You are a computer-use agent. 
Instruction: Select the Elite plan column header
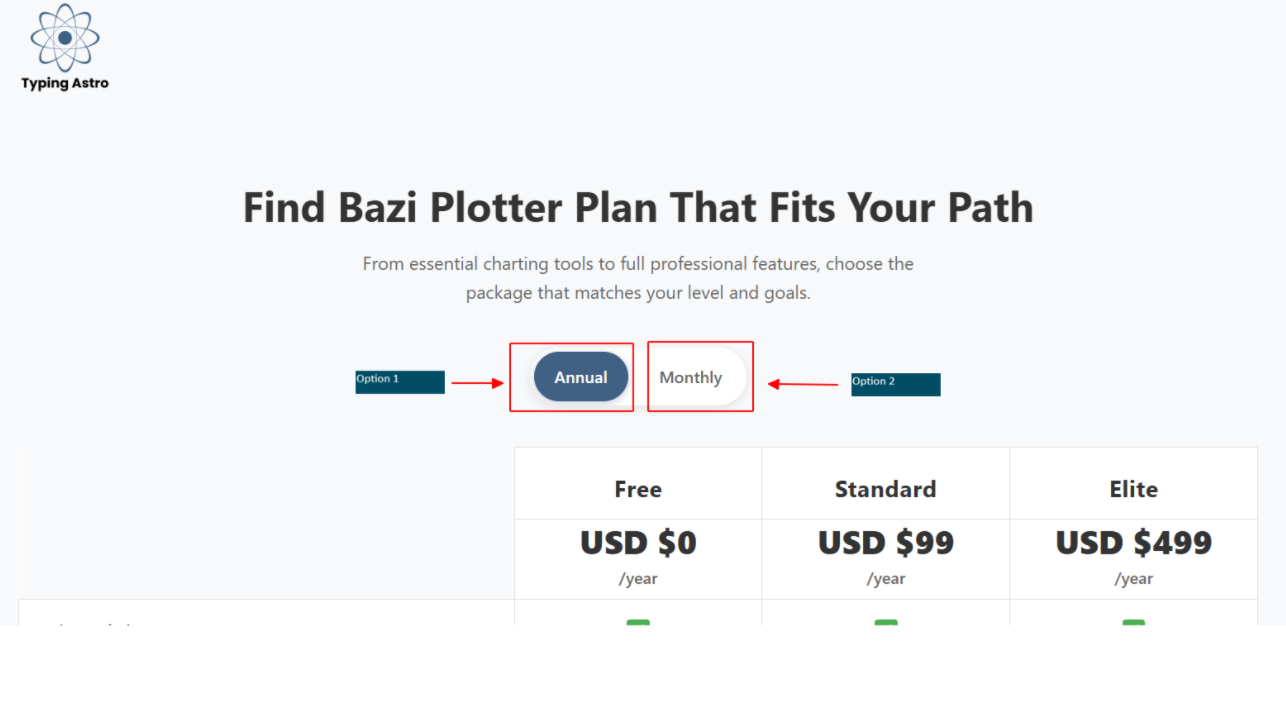pyautogui.click(x=1133, y=489)
